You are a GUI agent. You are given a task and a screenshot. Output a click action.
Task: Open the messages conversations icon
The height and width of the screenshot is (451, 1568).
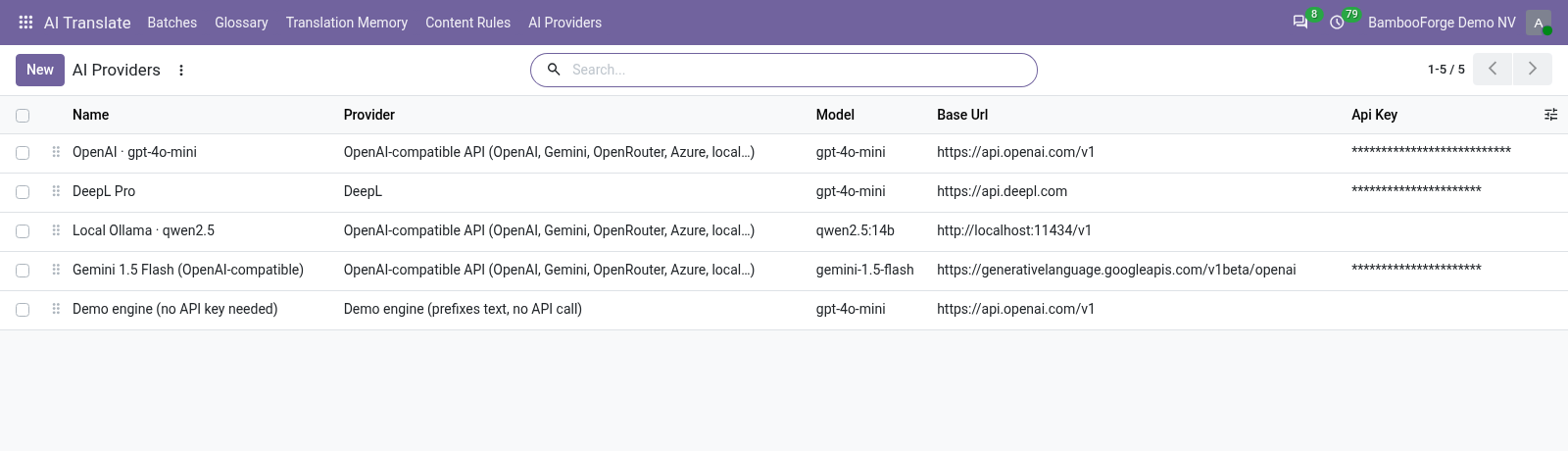click(1300, 23)
